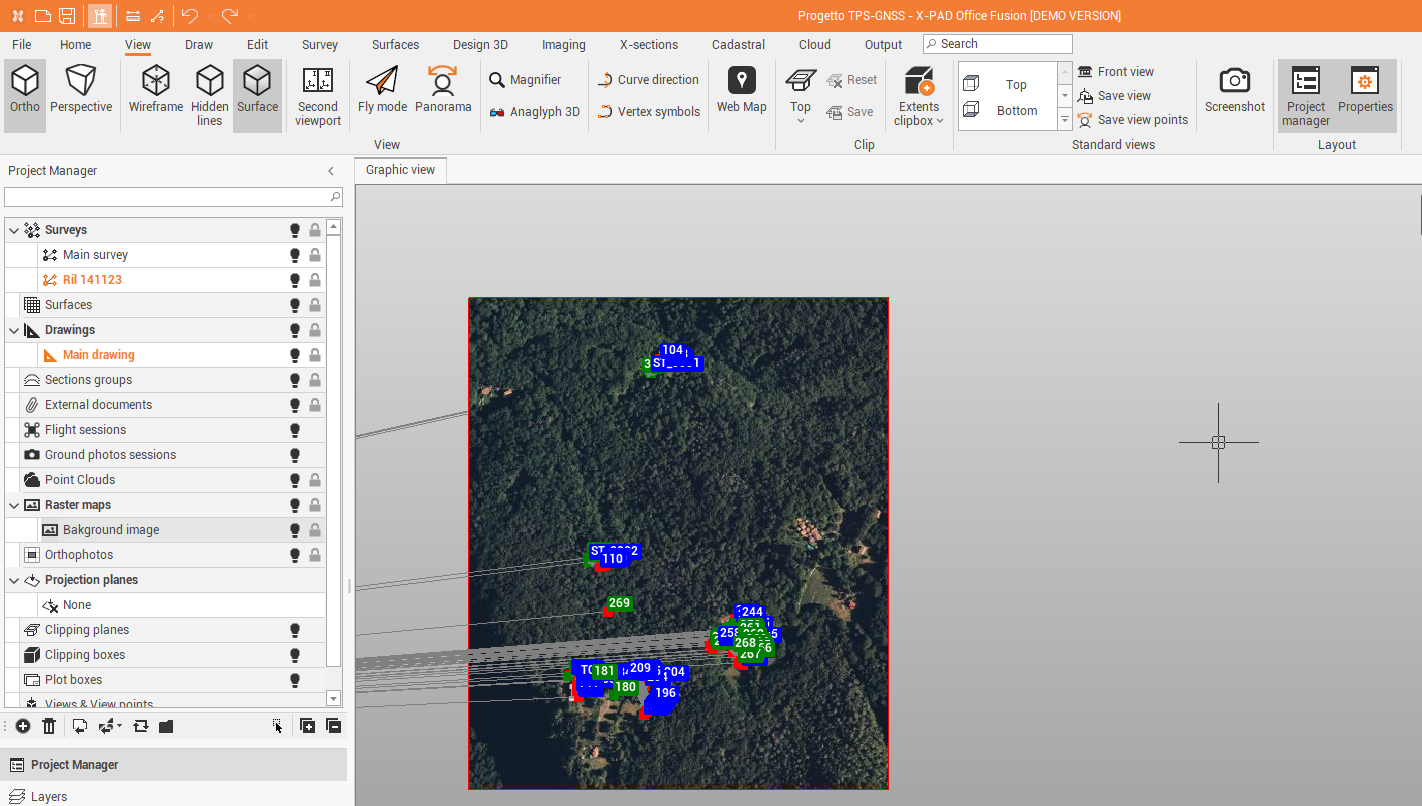Collapse the Surveys tree group
1422x806 pixels.
point(14,230)
